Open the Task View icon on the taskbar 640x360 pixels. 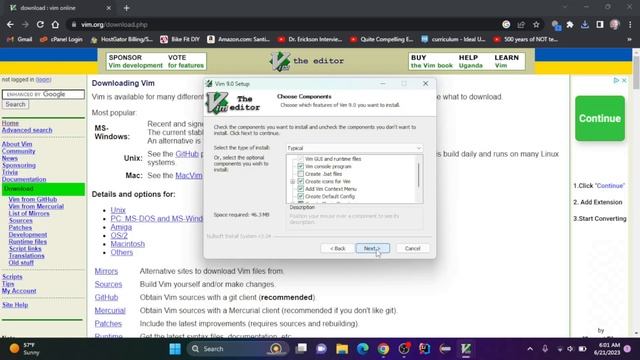coord(301,349)
